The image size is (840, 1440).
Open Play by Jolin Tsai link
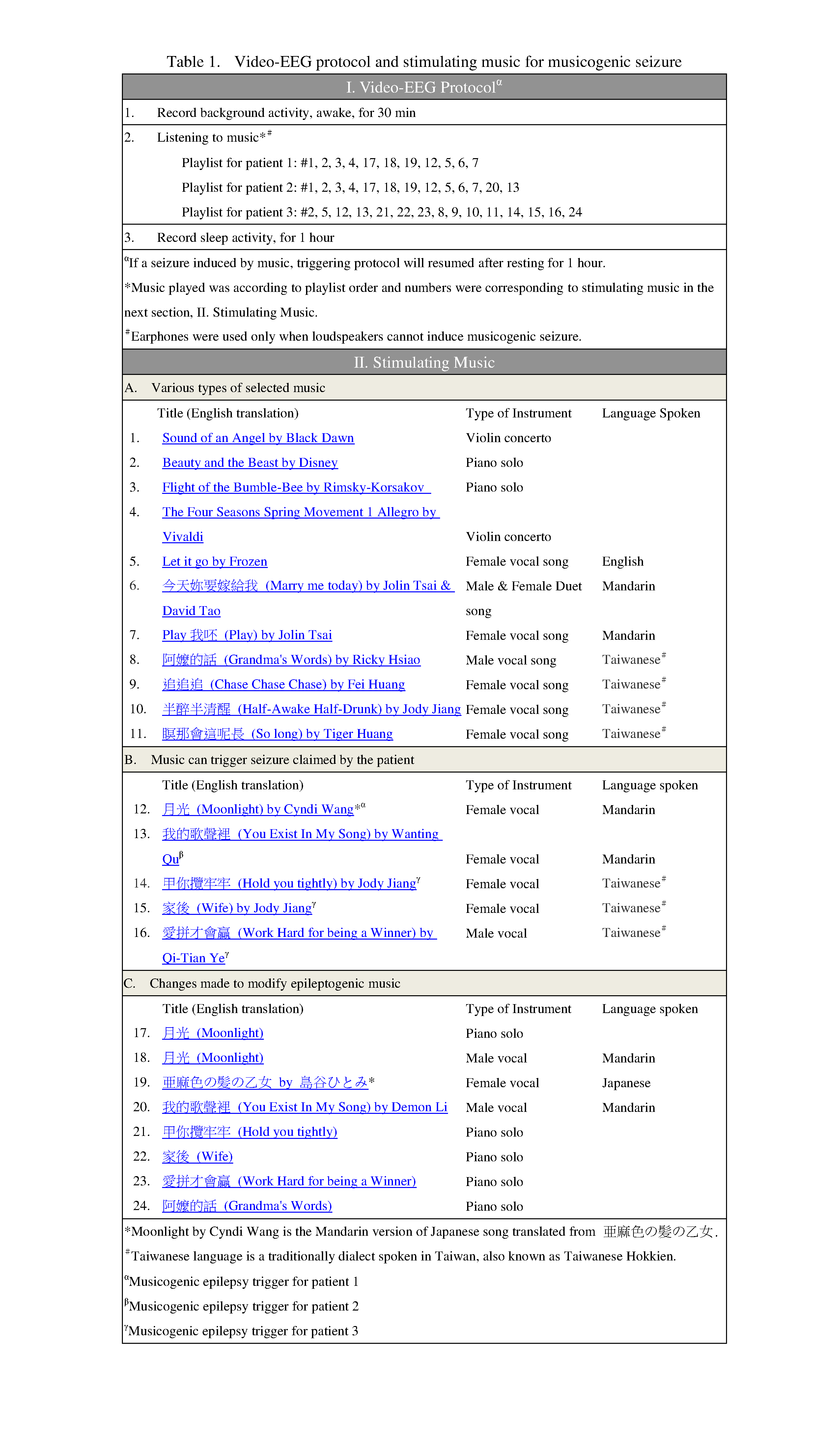[x=247, y=635]
